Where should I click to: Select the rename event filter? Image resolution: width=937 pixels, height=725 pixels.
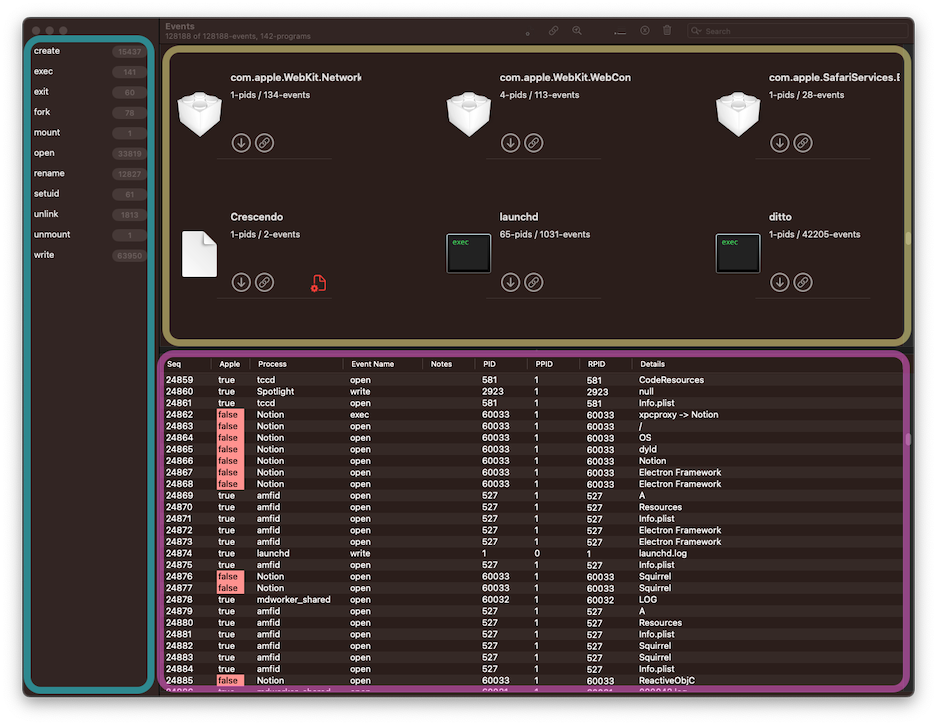click(88, 173)
